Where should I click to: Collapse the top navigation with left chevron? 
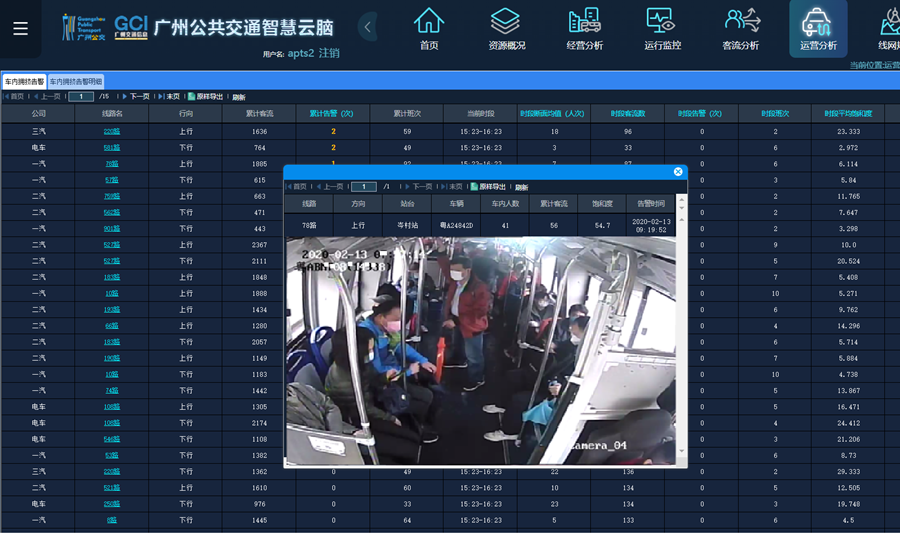pyautogui.click(x=368, y=27)
